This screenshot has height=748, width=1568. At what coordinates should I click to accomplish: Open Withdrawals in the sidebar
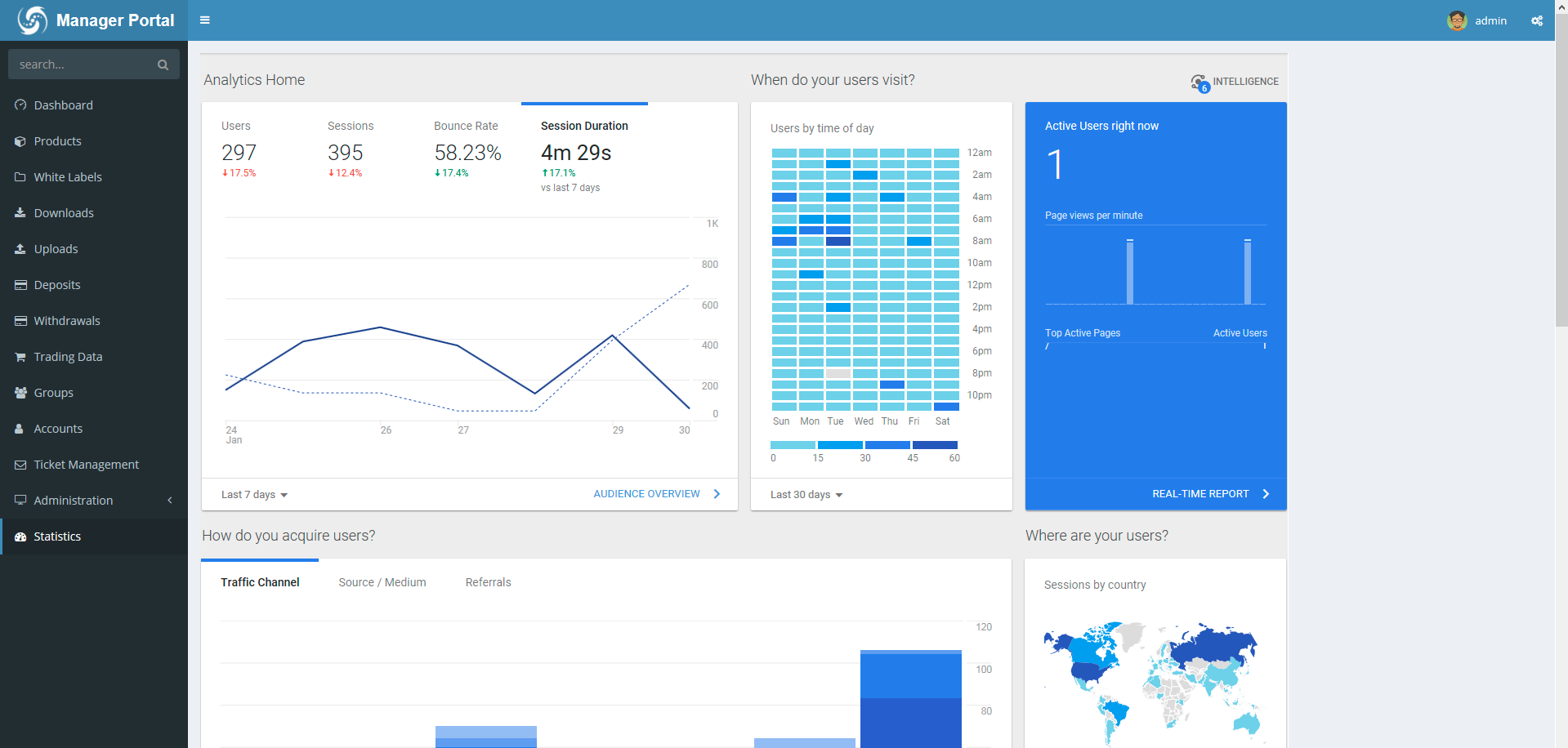pos(67,321)
